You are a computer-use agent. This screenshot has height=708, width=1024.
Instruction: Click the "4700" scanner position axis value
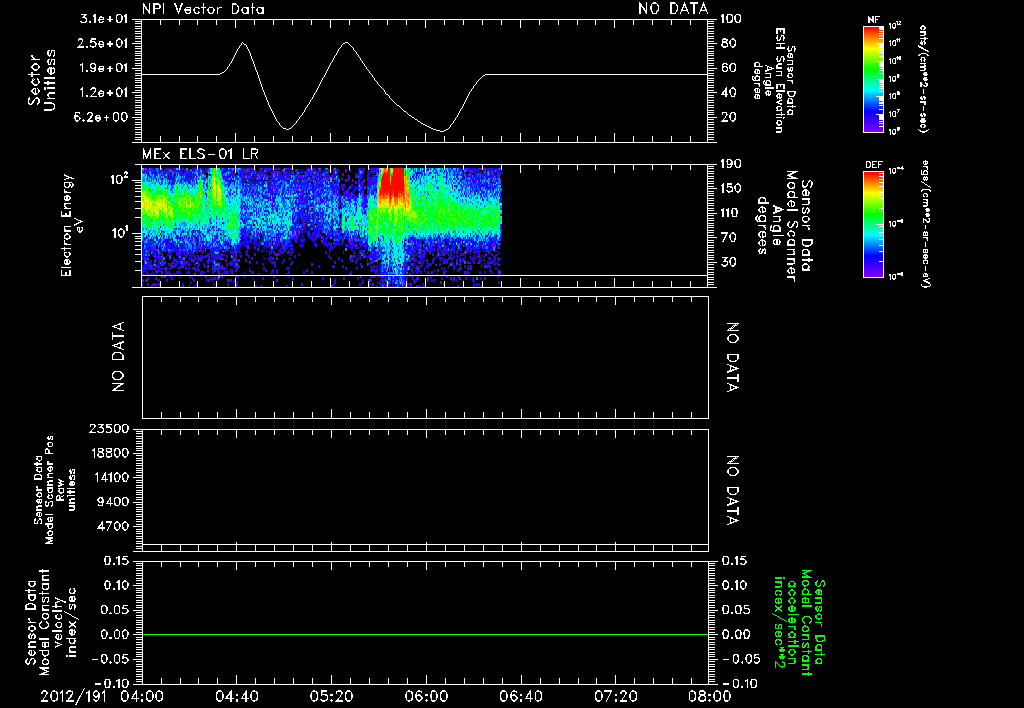(113, 526)
